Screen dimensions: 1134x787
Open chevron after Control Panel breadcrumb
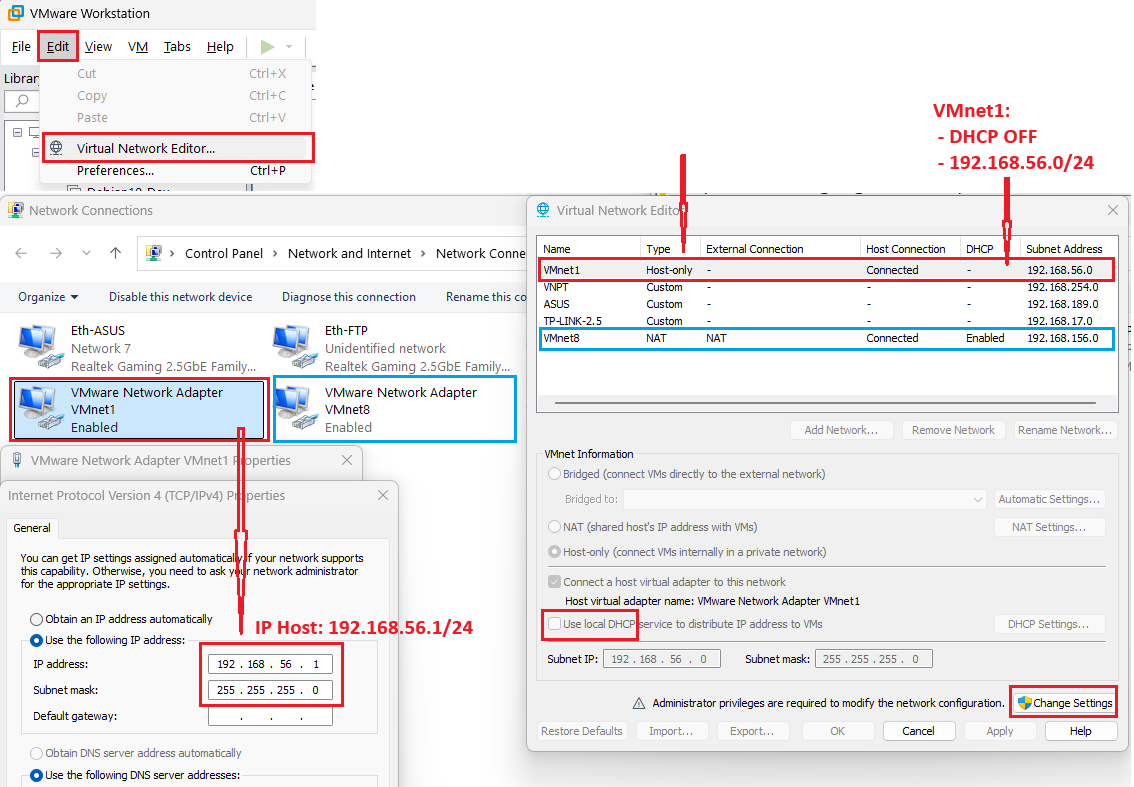(x=276, y=253)
